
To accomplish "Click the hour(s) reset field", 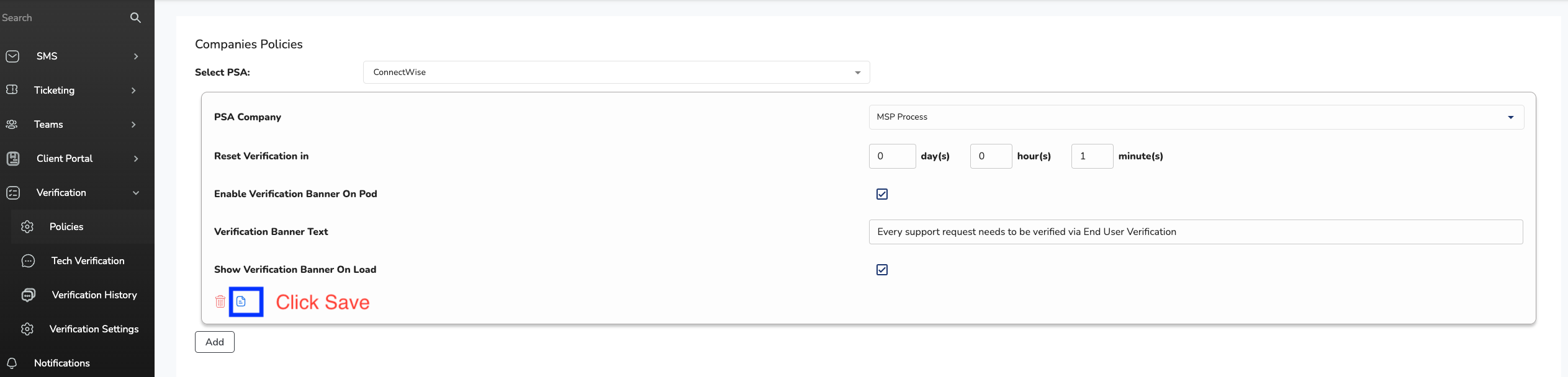I will click(991, 156).
